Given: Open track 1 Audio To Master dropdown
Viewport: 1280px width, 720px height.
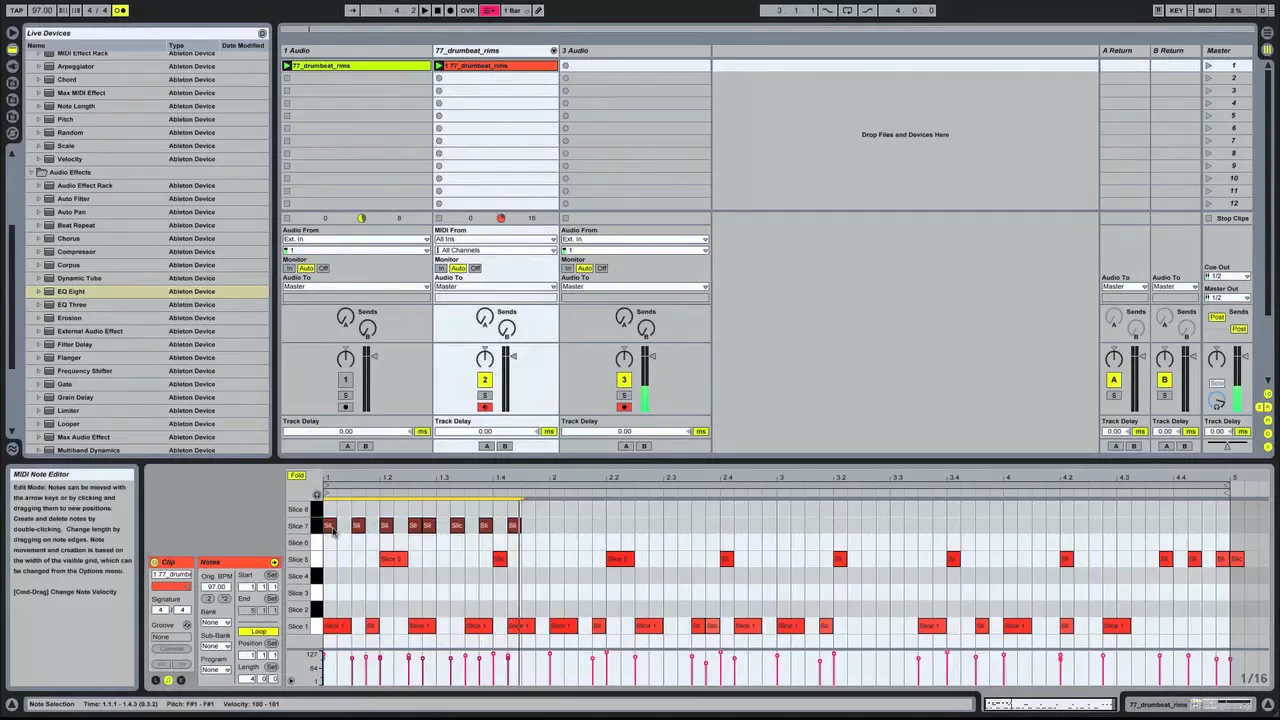Looking at the screenshot, I should tap(356, 287).
